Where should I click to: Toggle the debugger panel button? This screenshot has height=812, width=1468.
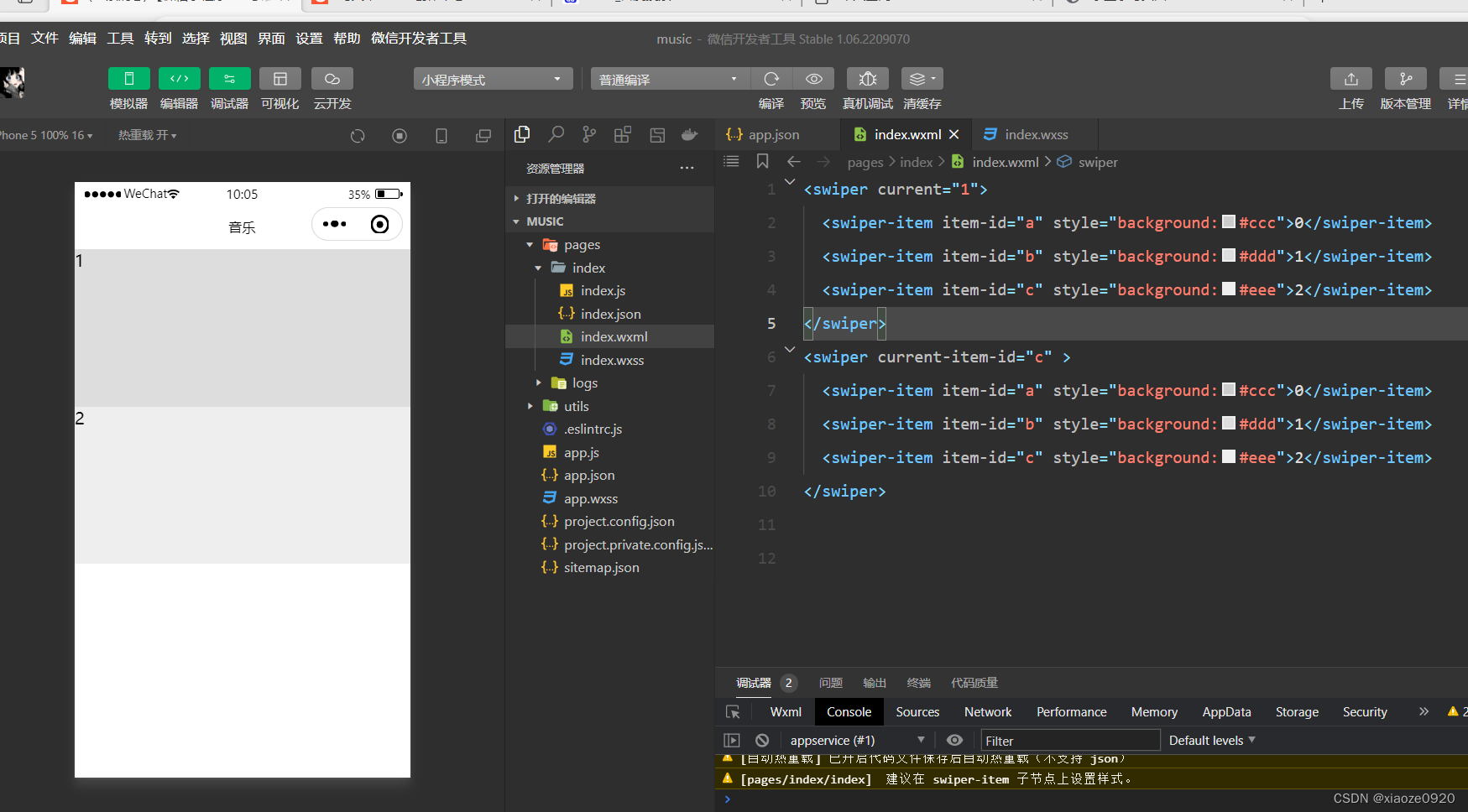click(x=229, y=79)
